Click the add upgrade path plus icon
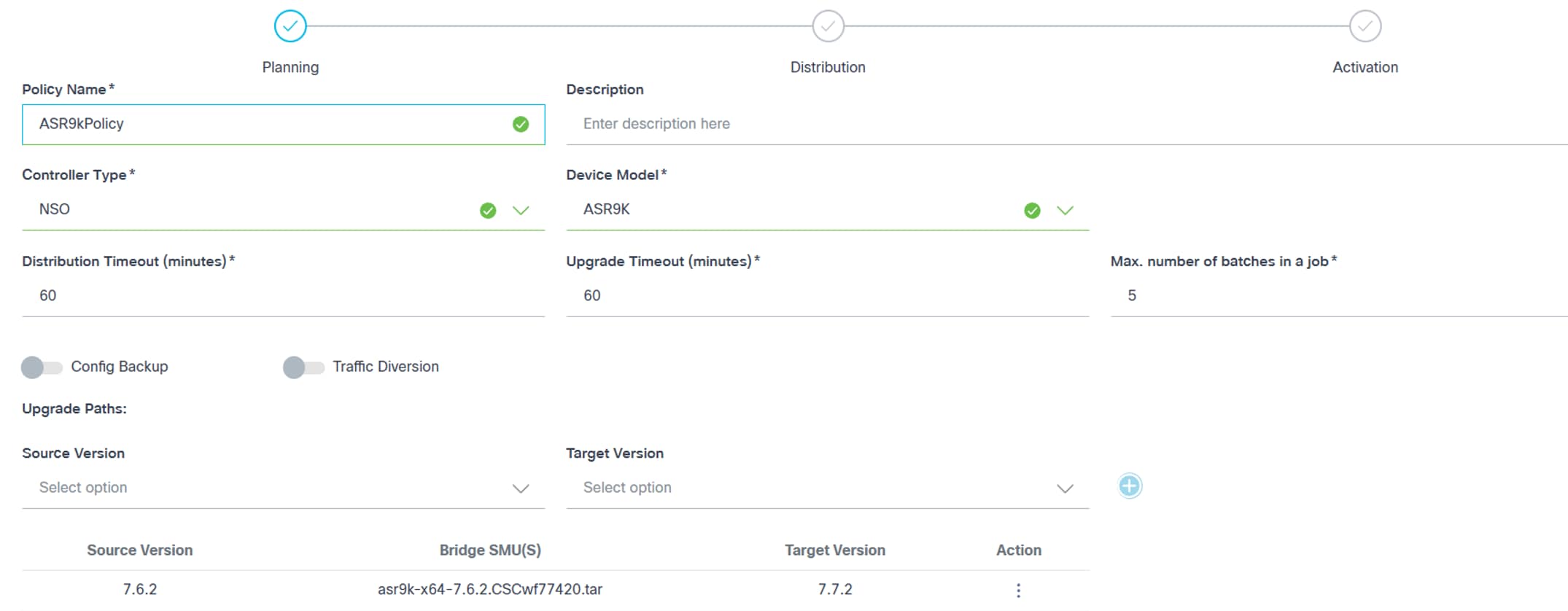1568x611 pixels. [x=1130, y=486]
